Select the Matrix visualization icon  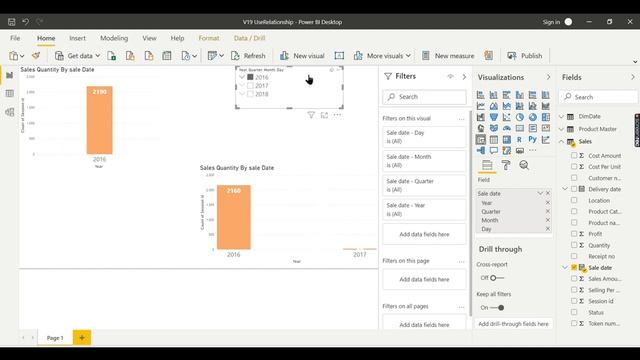point(507,139)
